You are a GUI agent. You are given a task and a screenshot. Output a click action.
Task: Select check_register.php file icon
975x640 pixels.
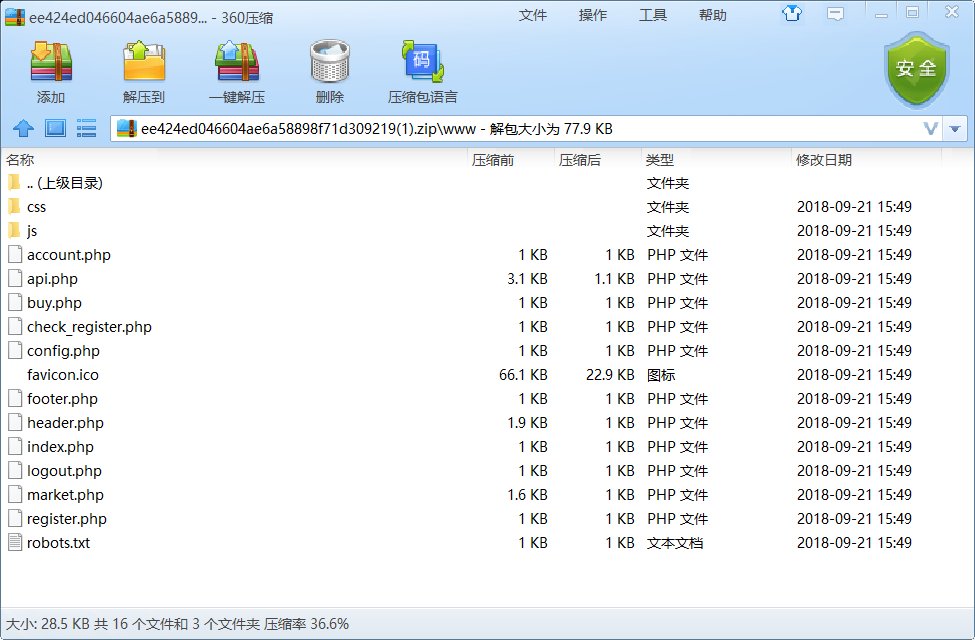pyautogui.click(x=15, y=327)
